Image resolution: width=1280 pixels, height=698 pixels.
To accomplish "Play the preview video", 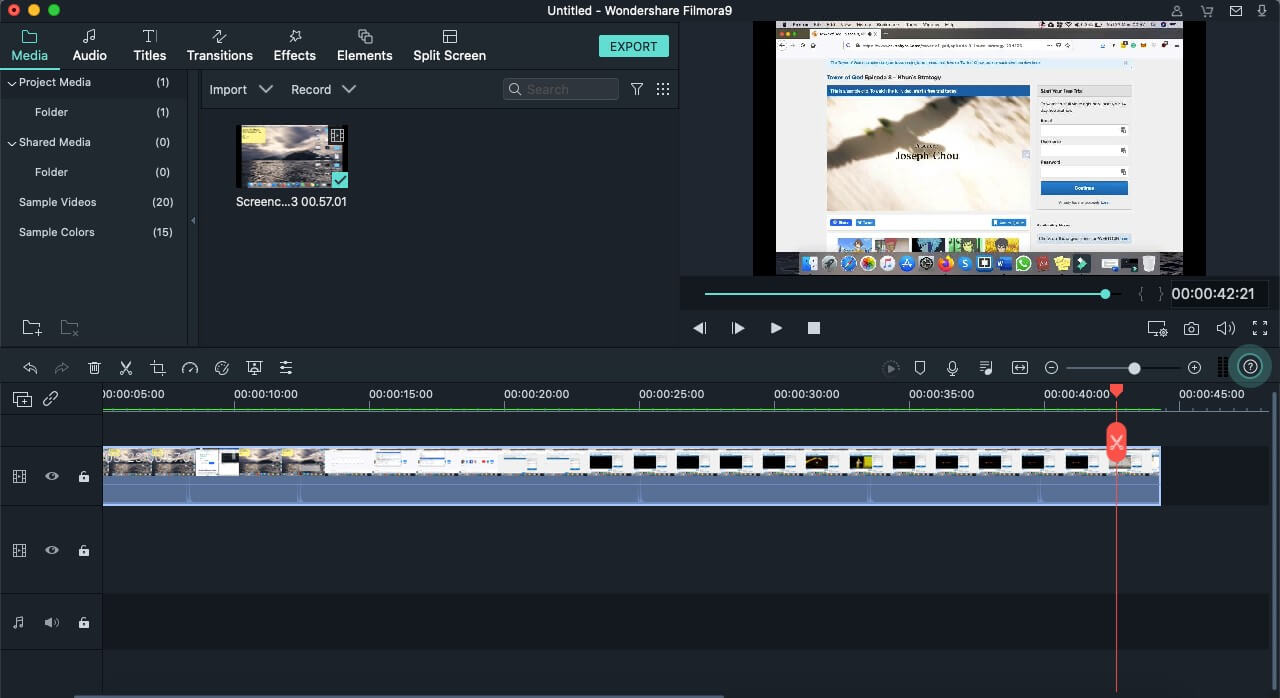I will click(776, 328).
